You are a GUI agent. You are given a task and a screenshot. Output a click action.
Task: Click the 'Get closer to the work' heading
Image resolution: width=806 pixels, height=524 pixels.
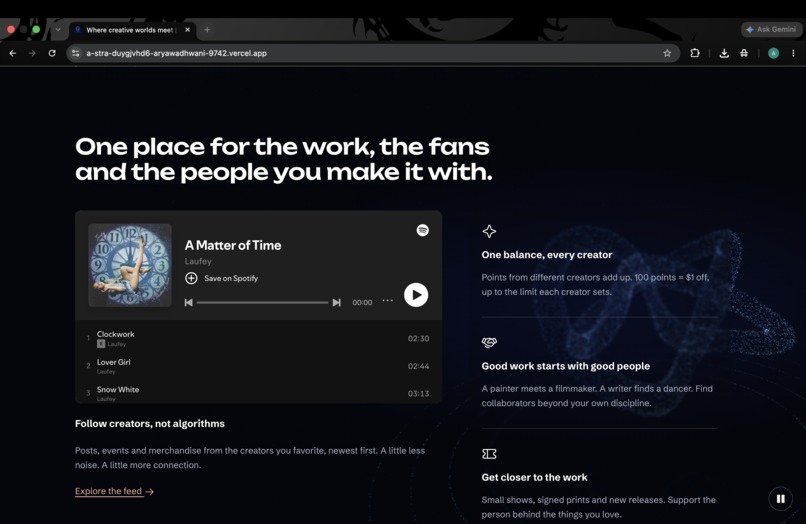coord(535,477)
